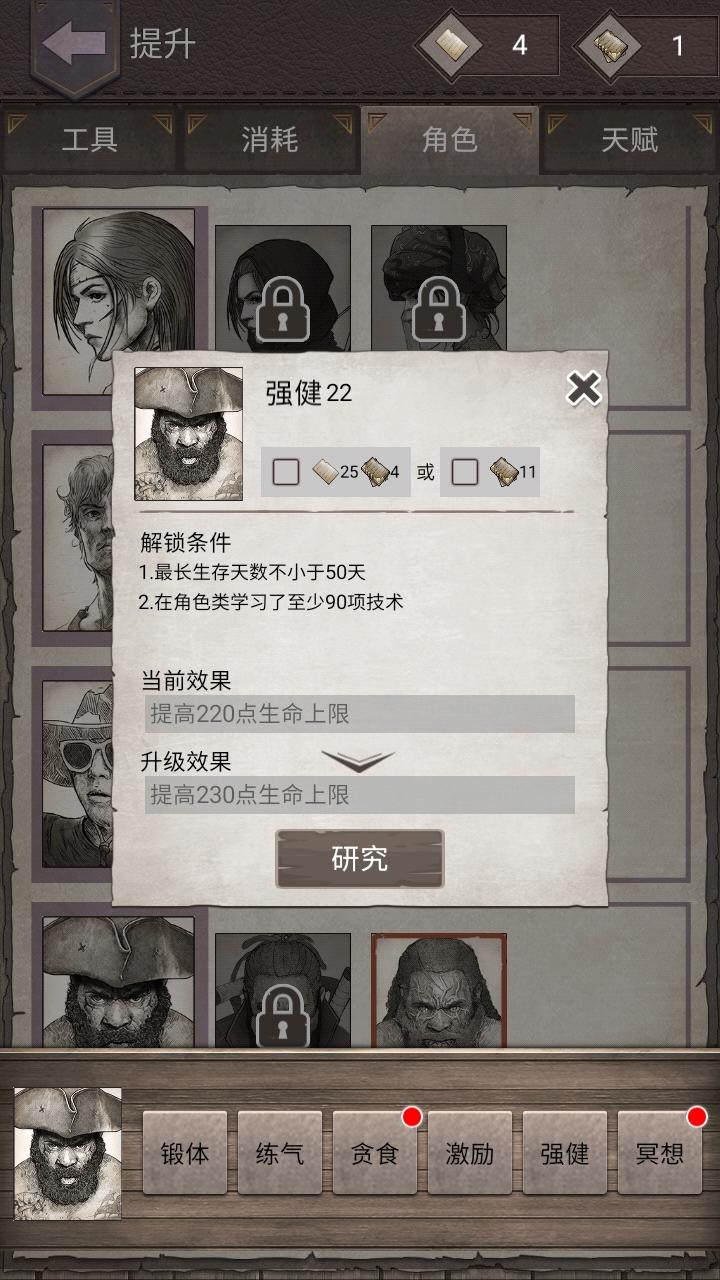This screenshot has width=720, height=1280.
Task: Tap the paper scroll resource icon
Action: coord(450,45)
